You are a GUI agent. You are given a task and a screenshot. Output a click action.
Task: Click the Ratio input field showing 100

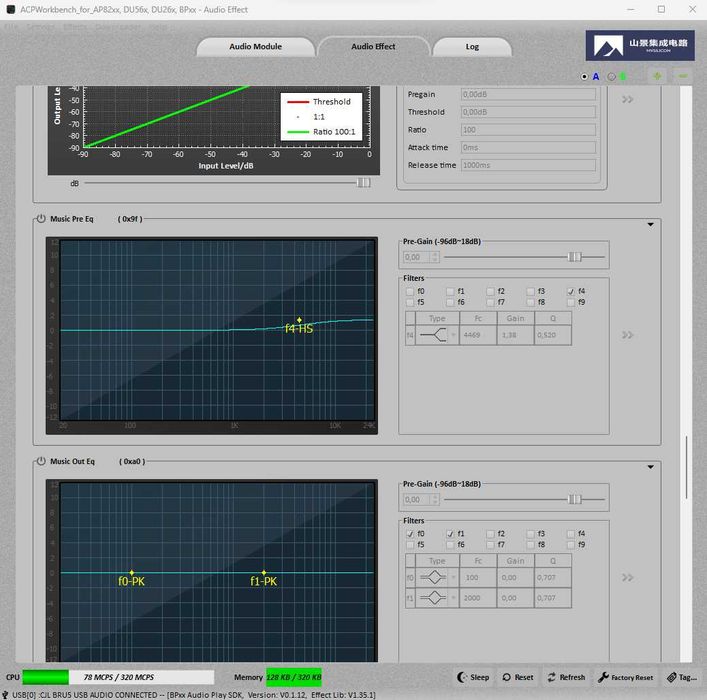[x=528, y=130]
